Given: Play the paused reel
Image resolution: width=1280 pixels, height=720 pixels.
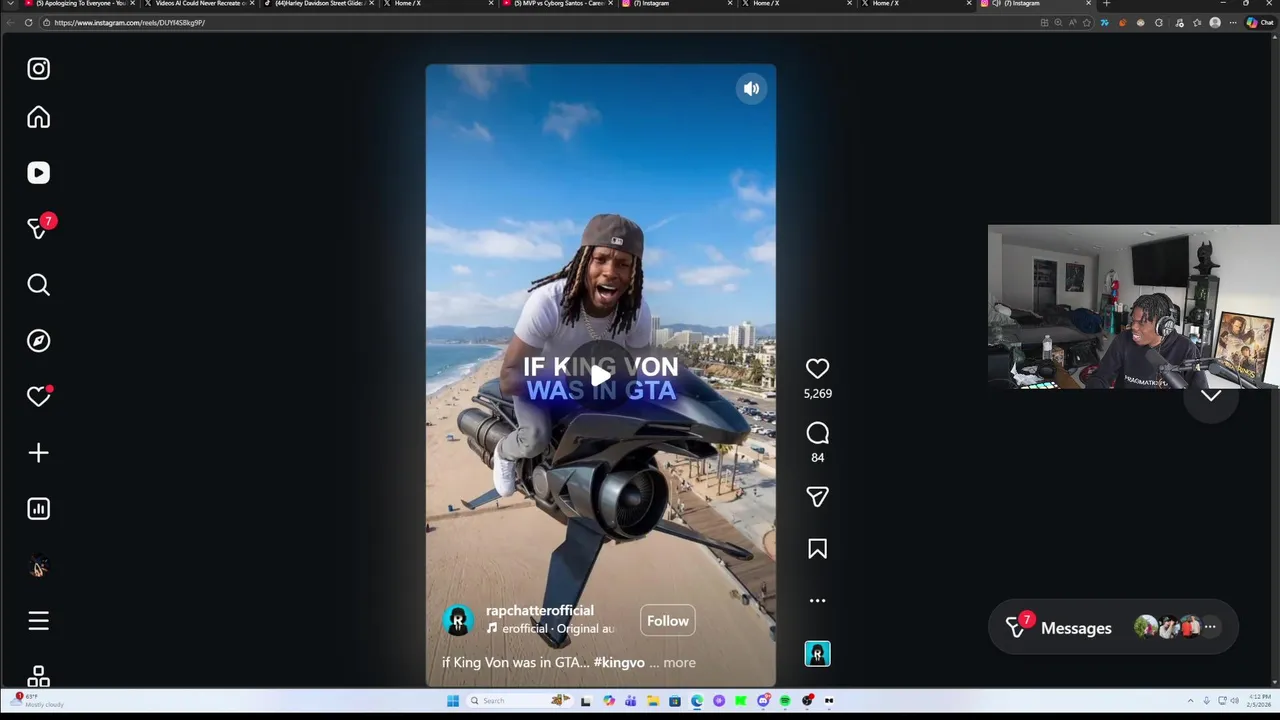Looking at the screenshot, I should click(600, 376).
